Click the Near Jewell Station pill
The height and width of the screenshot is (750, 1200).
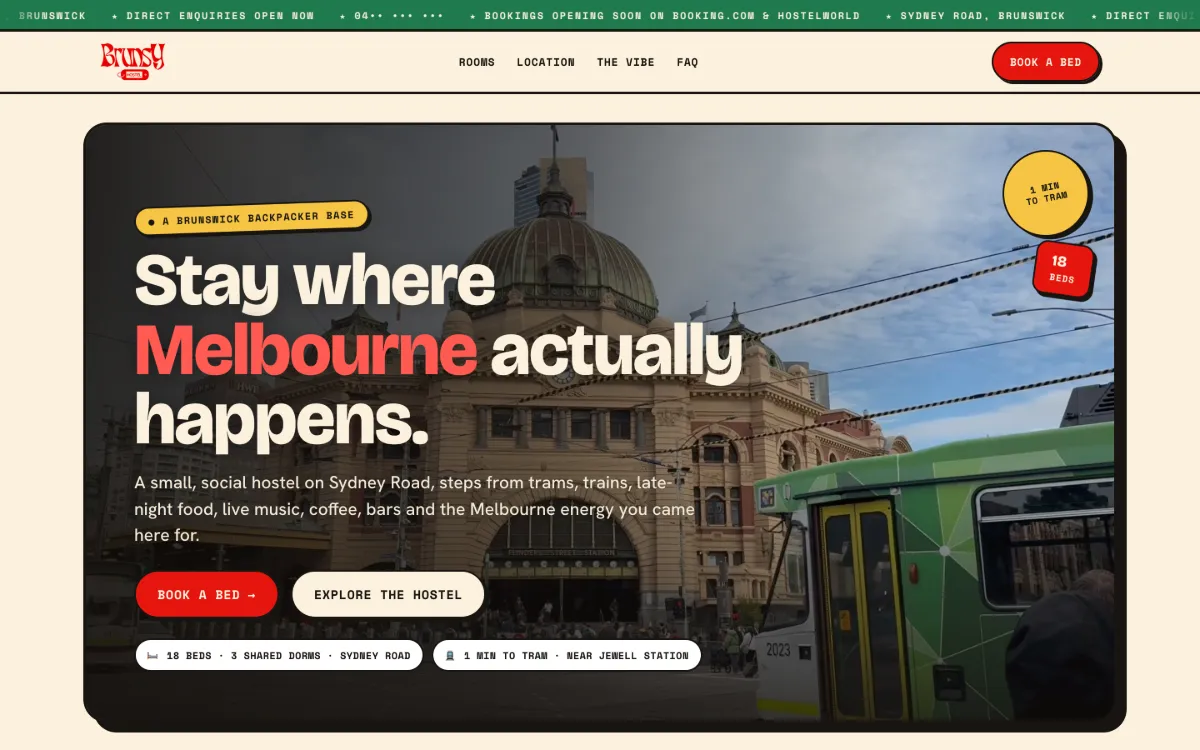click(567, 655)
